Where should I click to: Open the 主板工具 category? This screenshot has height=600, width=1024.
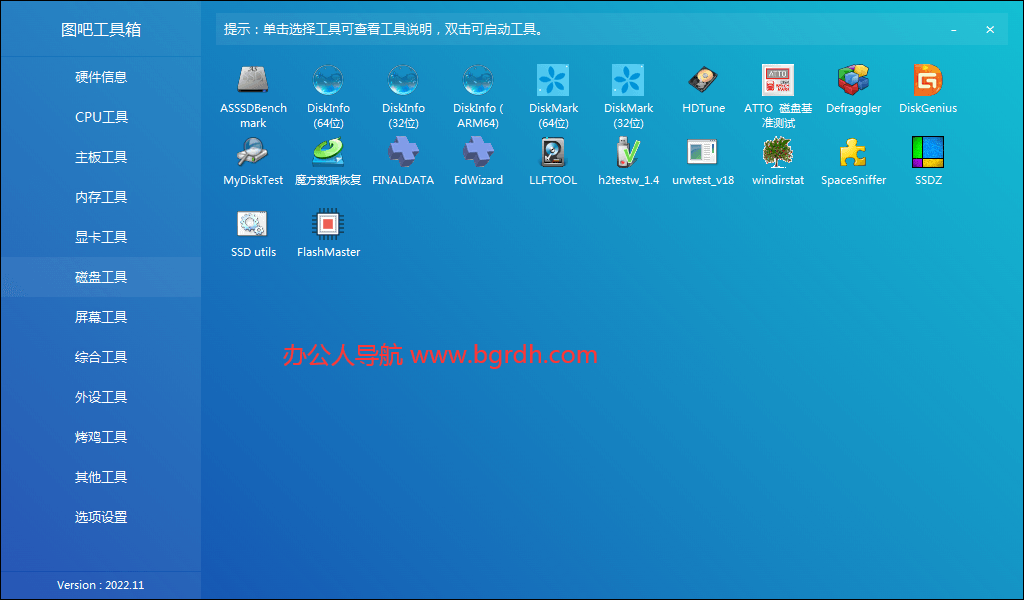click(x=101, y=157)
